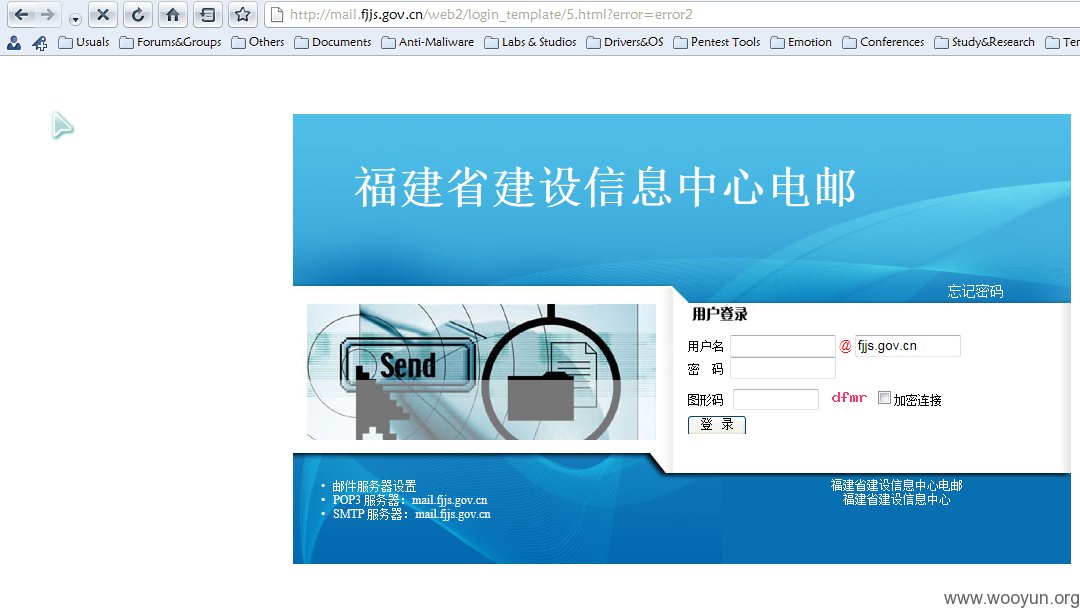The image size is (1080, 608).
Task: Click the 邮件服务器设置 text
Action: pyautogui.click(x=374, y=486)
